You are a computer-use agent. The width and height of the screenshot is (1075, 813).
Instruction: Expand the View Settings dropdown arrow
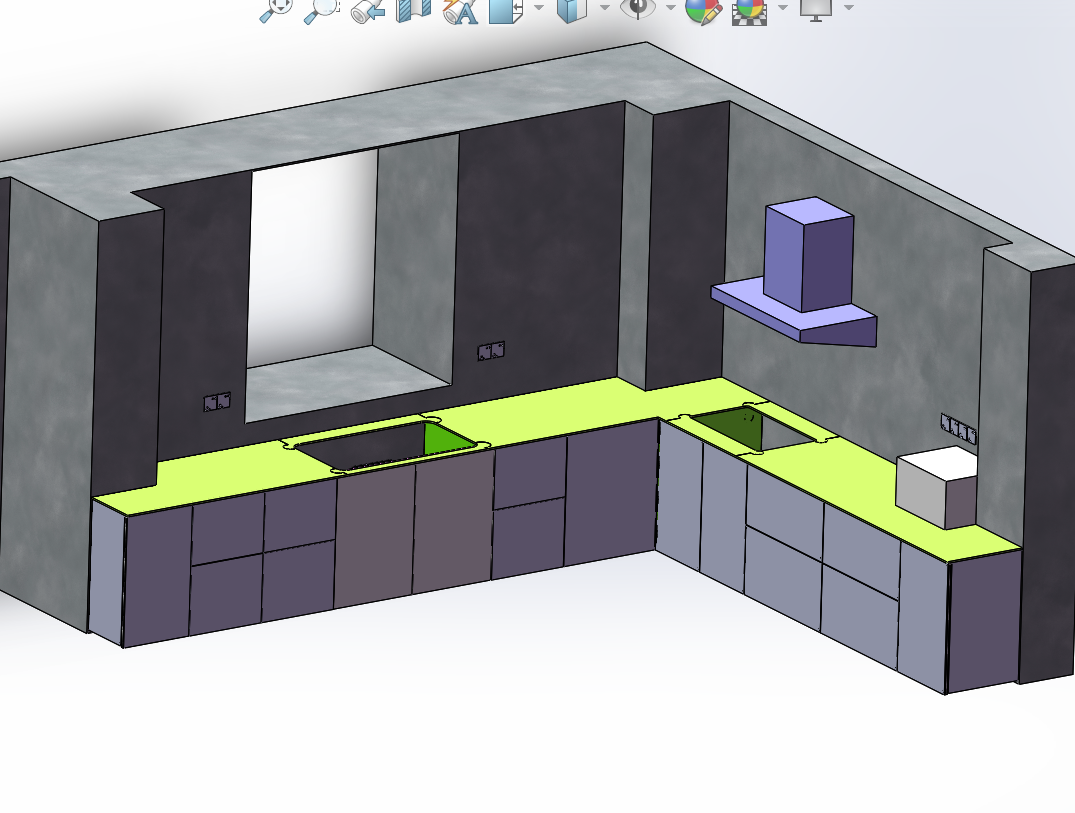[x=848, y=8]
